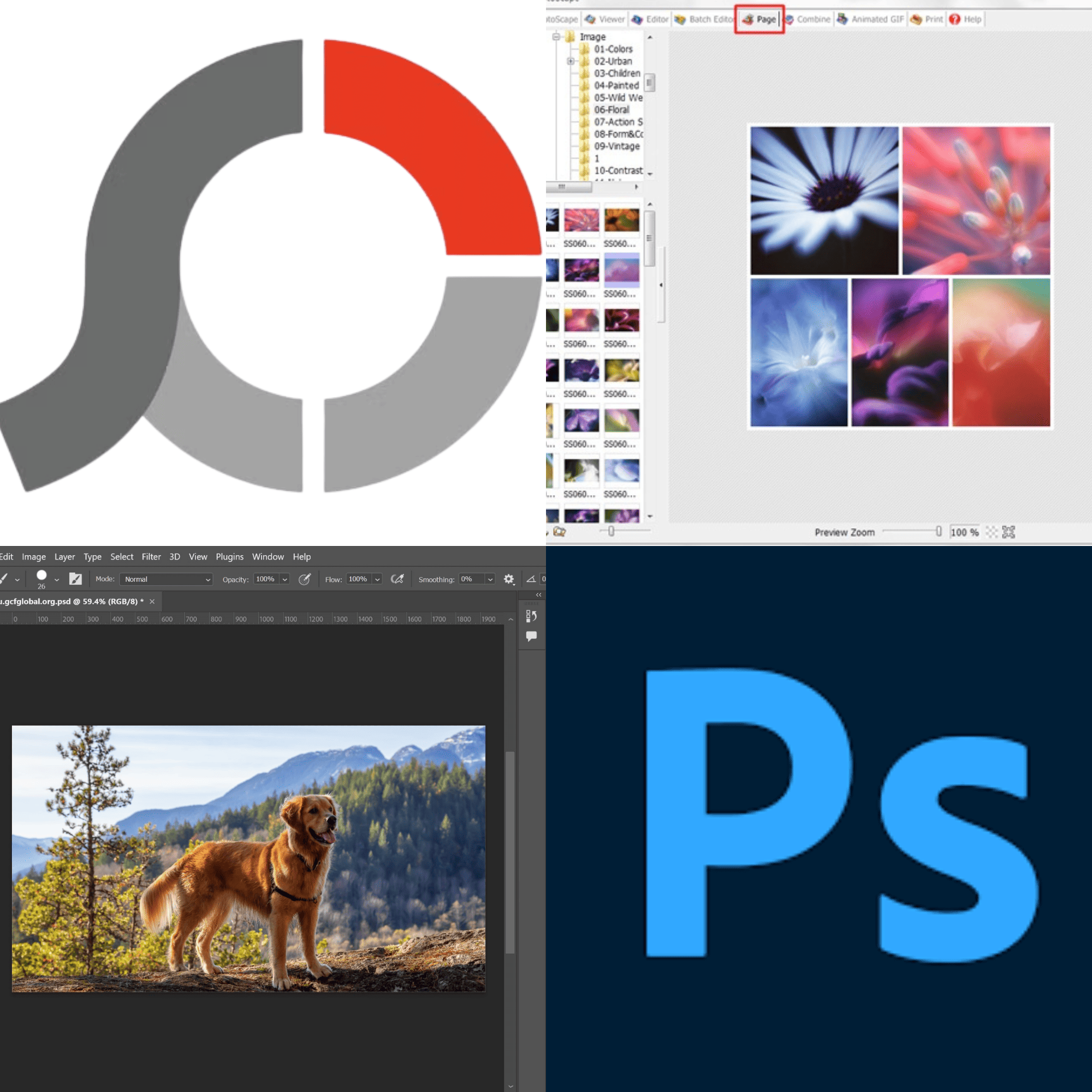Expand the 02-Urban folder node
The image size is (1092, 1092).
point(571,61)
